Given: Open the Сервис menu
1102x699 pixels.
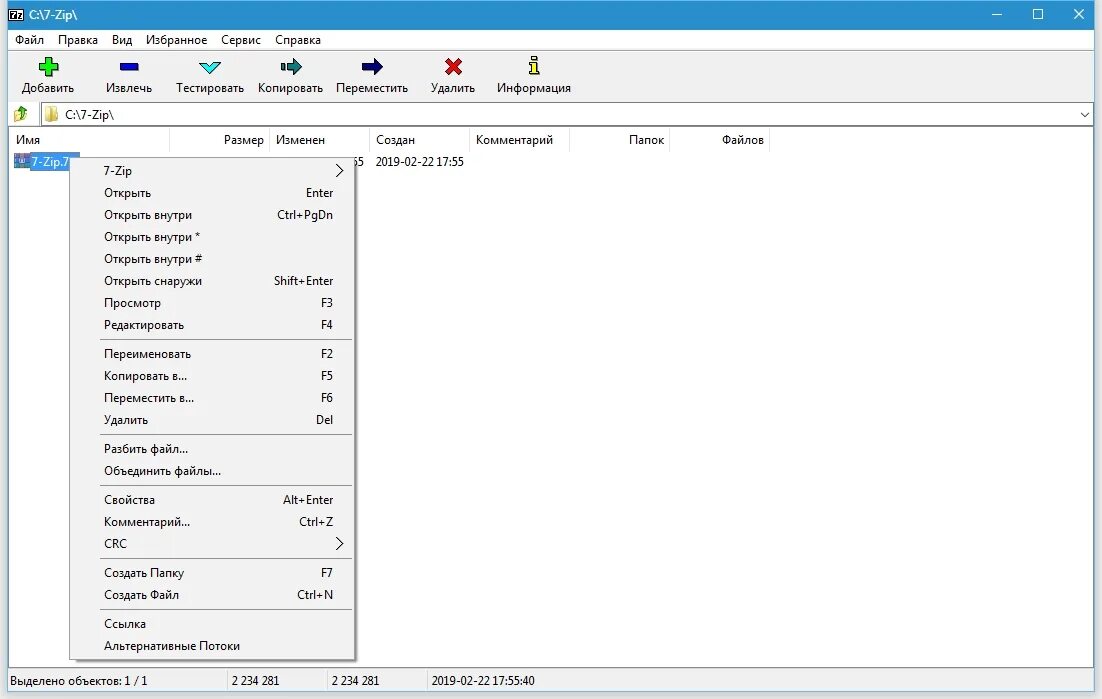Looking at the screenshot, I should click(241, 40).
